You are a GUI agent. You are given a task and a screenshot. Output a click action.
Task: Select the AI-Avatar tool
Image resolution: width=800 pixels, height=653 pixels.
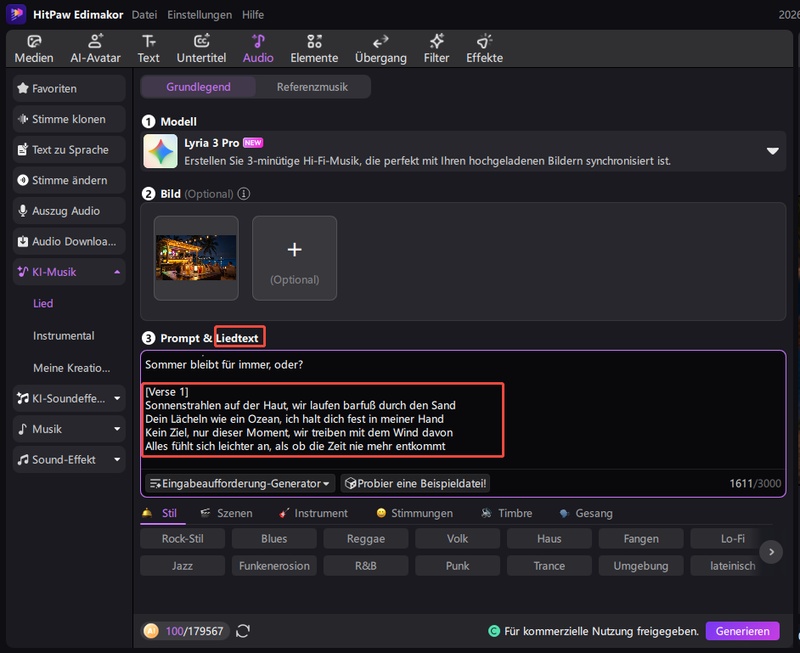pyautogui.click(x=96, y=48)
